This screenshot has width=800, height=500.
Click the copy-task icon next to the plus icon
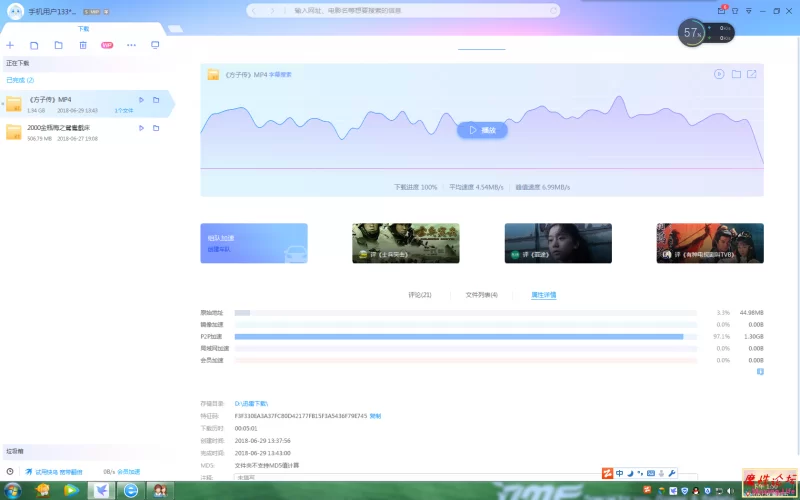(x=34, y=45)
